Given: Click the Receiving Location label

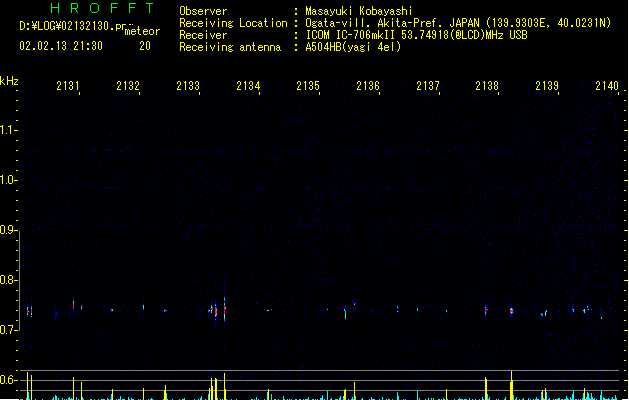Looking at the screenshot, I should pos(233,23).
